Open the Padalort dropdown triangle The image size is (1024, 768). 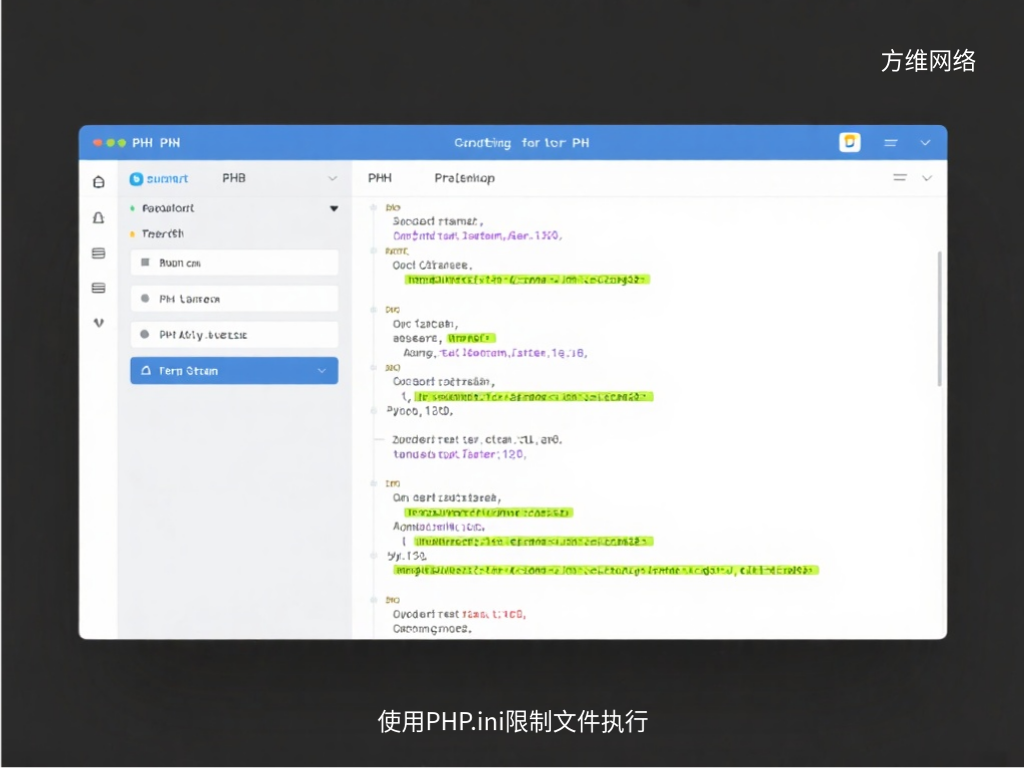tap(333, 208)
